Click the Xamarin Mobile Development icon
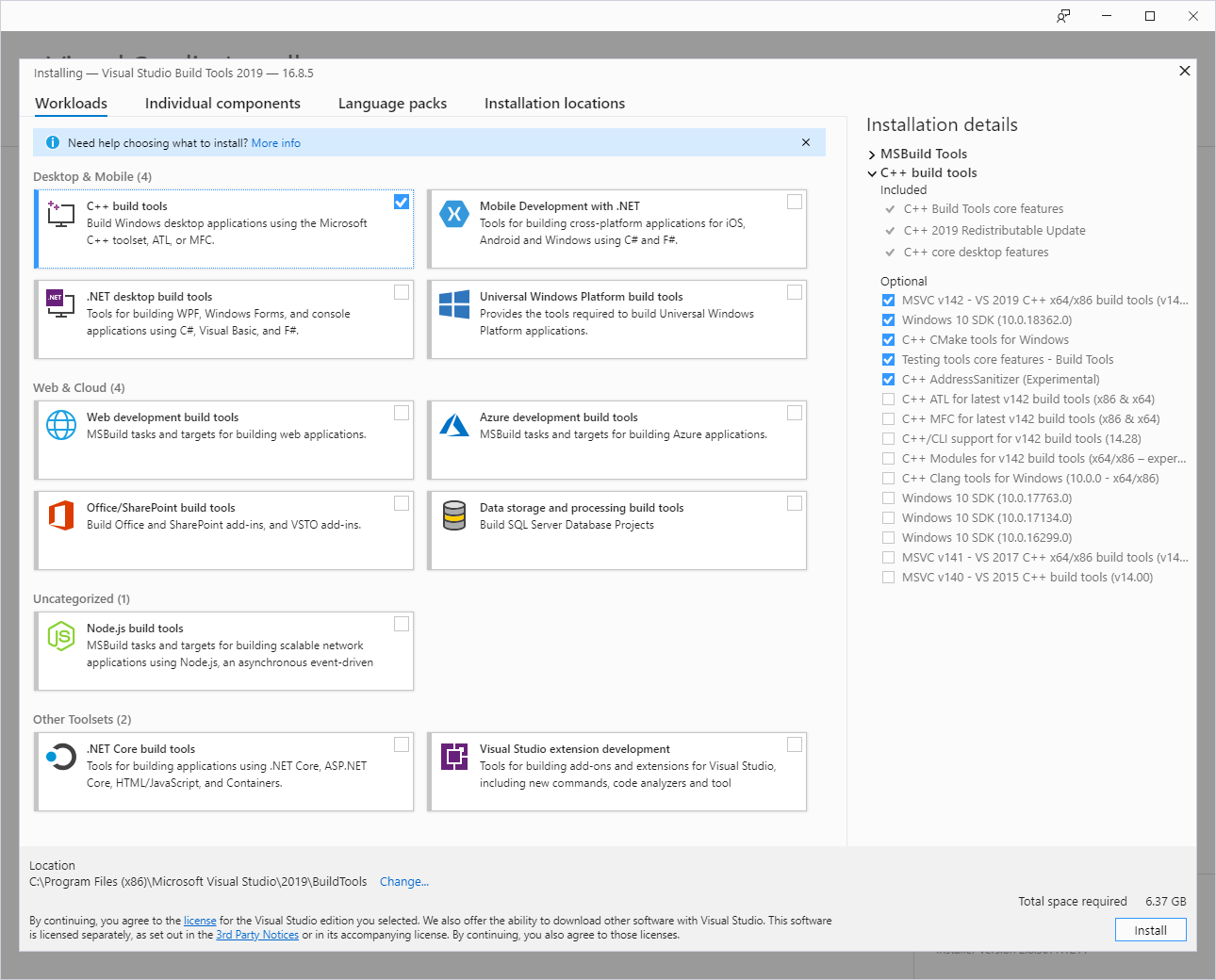This screenshot has height=980, width=1216. (x=454, y=214)
